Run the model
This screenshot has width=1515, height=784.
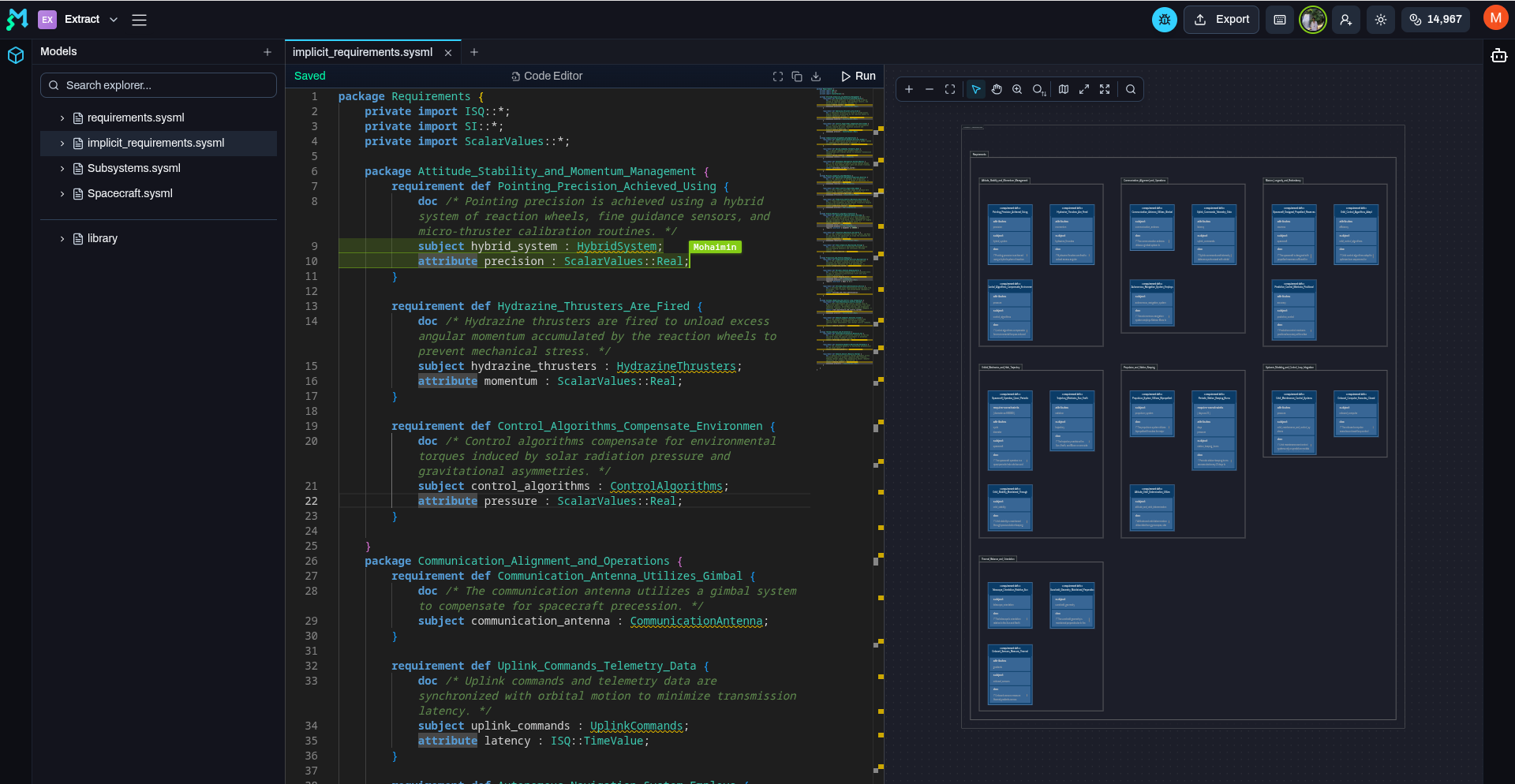(858, 76)
